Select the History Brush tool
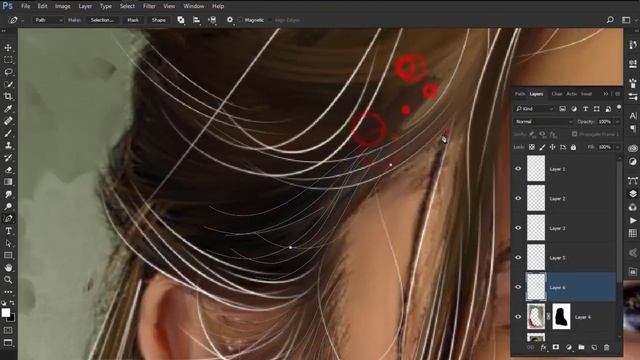The height and width of the screenshot is (360, 640). [x=8, y=158]
